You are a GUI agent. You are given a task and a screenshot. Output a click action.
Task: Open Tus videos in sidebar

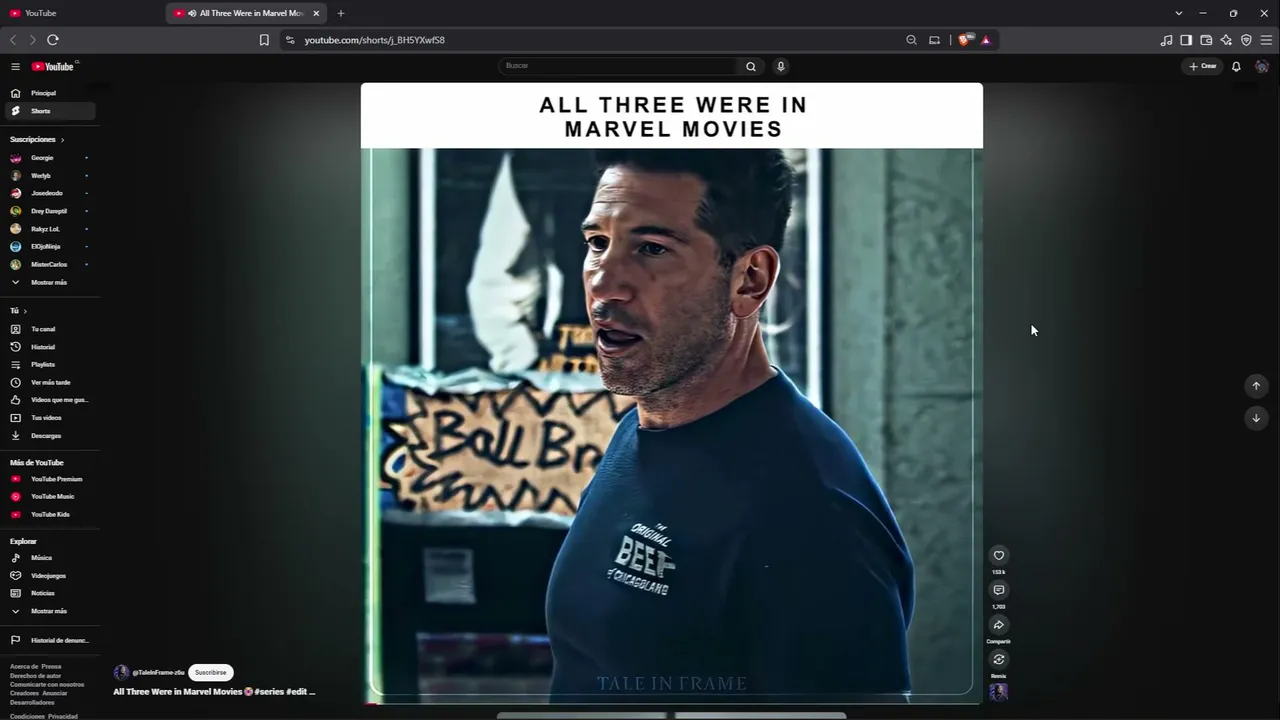pyautogui.click(x=51, y=418)
